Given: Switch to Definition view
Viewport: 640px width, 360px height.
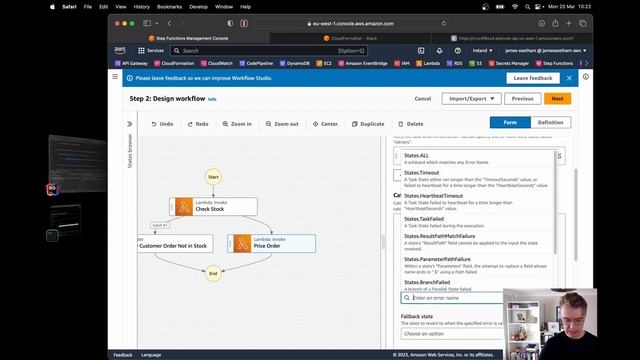Looking at the screenshot, I should (551, 122).
